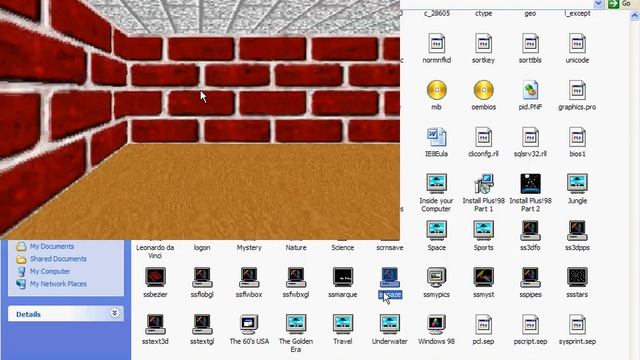Screen dimensions: 640x360
Task: Click the geo file label
Action: [x=530, y=13]
